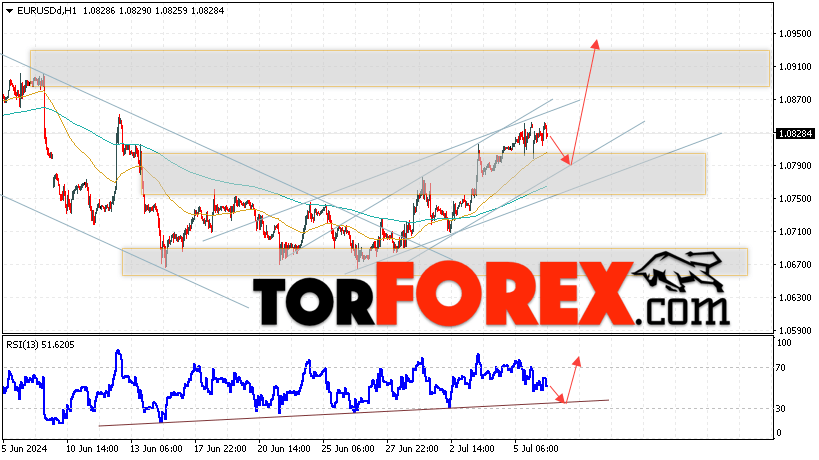
Task: Click the RSI(13) 51.6205 indicator label
Action: point(40,345)
